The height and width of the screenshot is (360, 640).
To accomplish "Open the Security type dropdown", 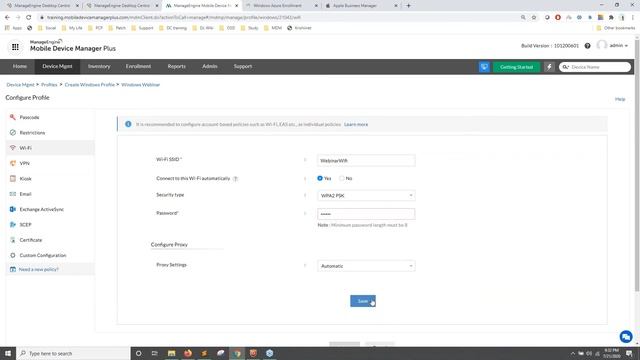I will (366, 196).
